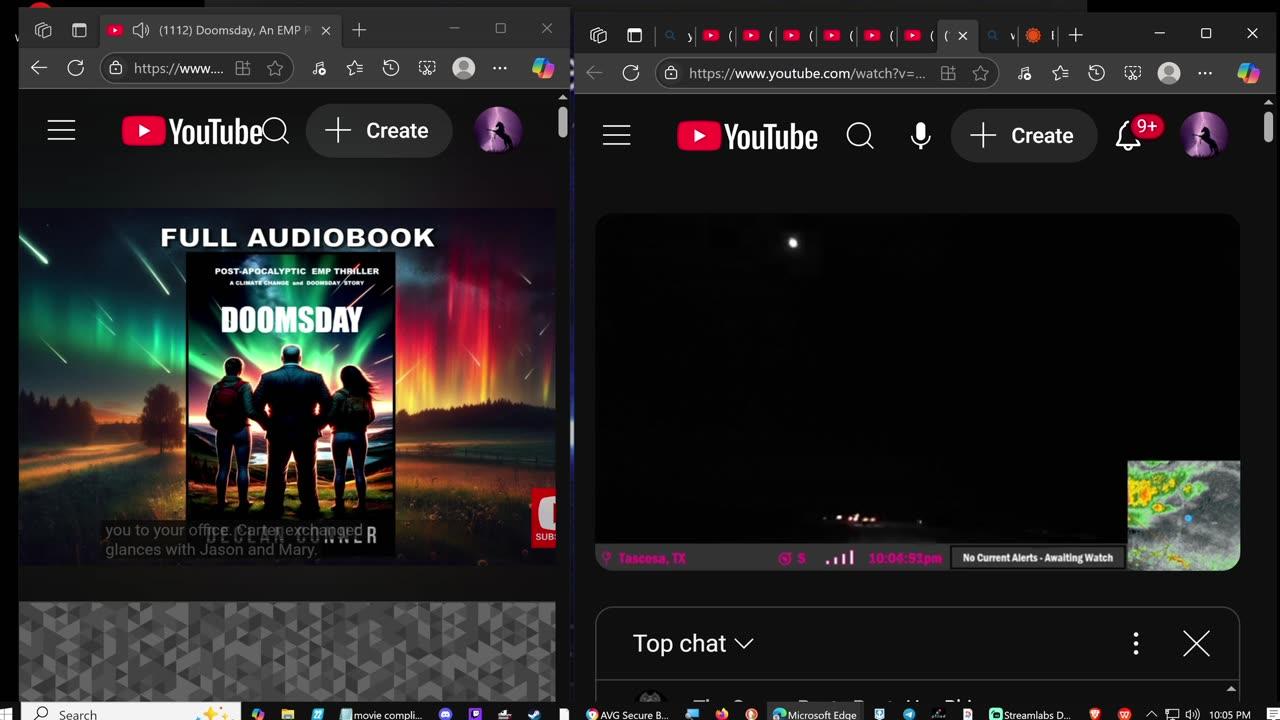Open app/split icon in right address bar
Image resolution: width=1280 pixels, height=720 pixels.
click(948, 73)
